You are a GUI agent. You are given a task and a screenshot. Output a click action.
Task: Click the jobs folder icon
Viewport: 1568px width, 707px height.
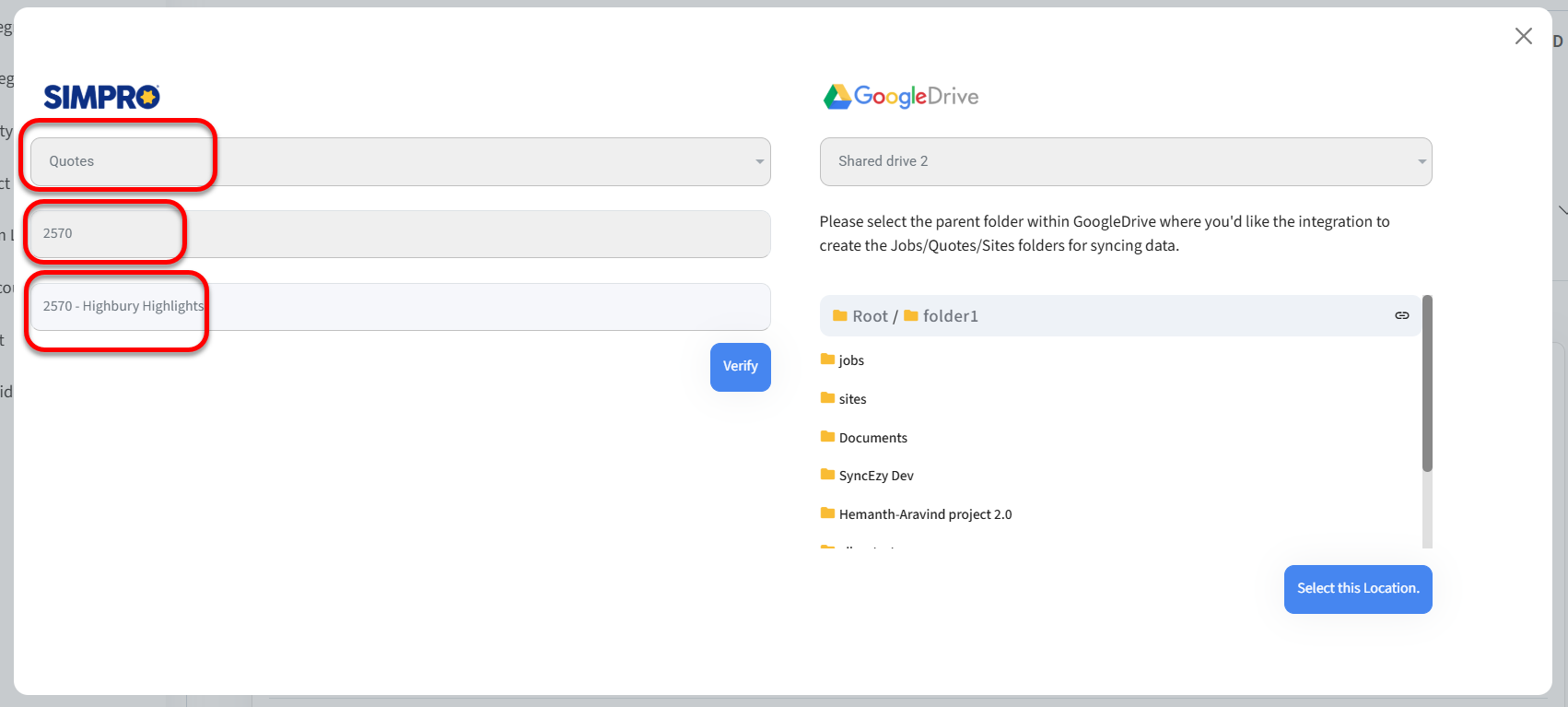[827, 359]
